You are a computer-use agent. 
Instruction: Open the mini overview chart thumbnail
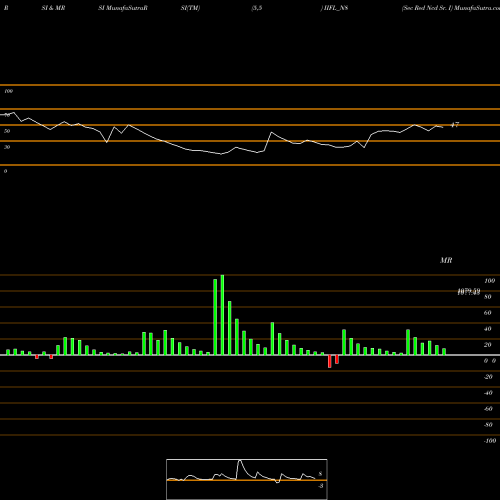click(247, 479)
